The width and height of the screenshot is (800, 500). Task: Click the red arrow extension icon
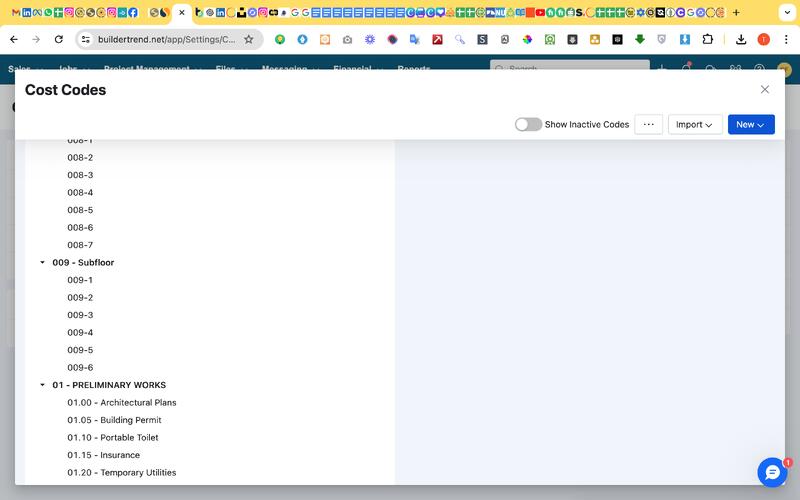coord(437,39)
